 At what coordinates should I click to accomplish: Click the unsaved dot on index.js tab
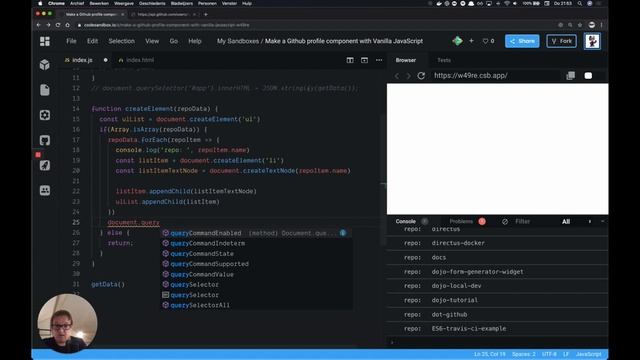pos(106,60)
